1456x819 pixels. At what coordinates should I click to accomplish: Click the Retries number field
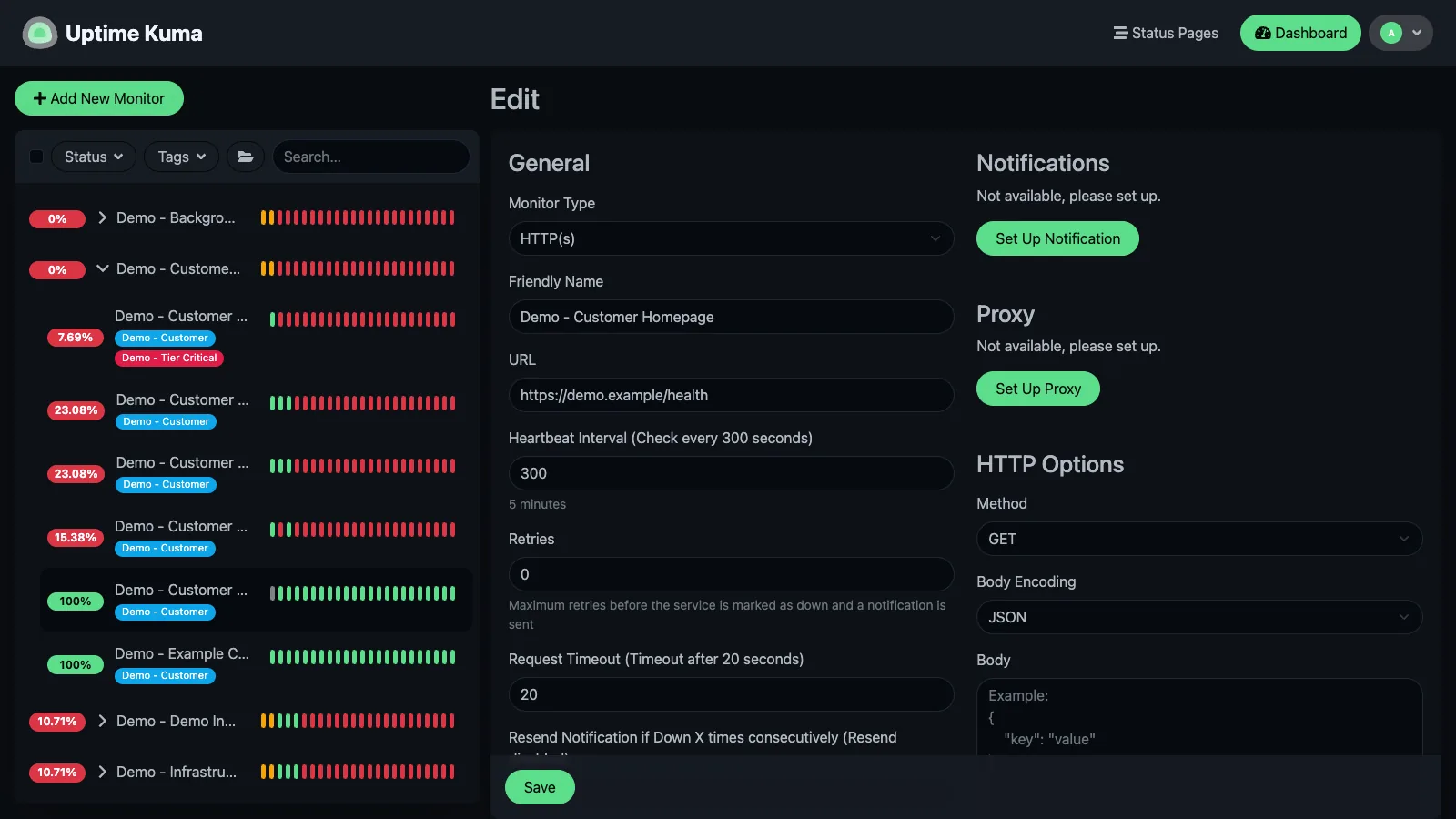[731, 574]
